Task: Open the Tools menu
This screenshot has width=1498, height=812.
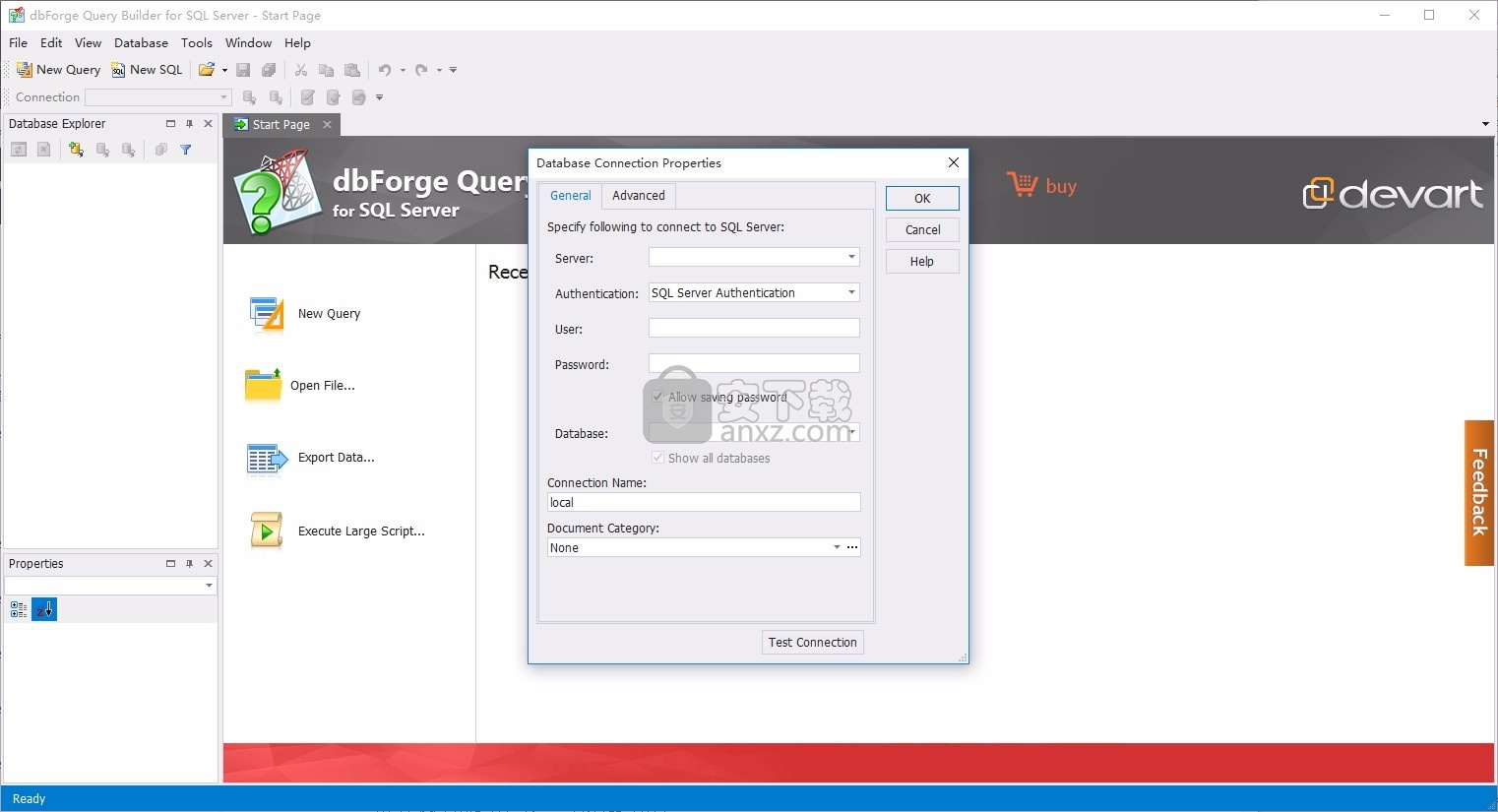Action: [197, 43]
